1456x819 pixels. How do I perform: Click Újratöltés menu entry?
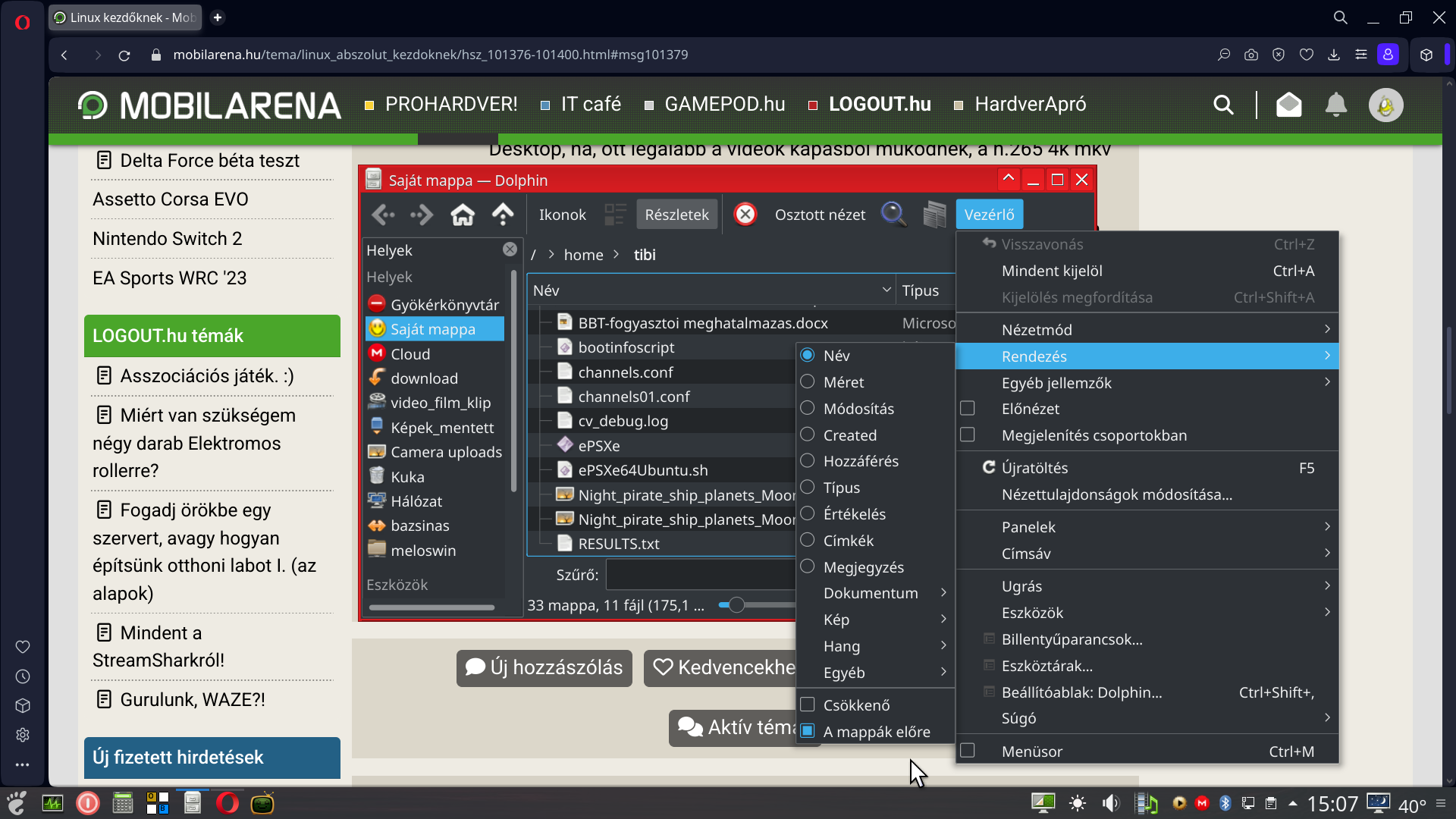(1147, 468)
